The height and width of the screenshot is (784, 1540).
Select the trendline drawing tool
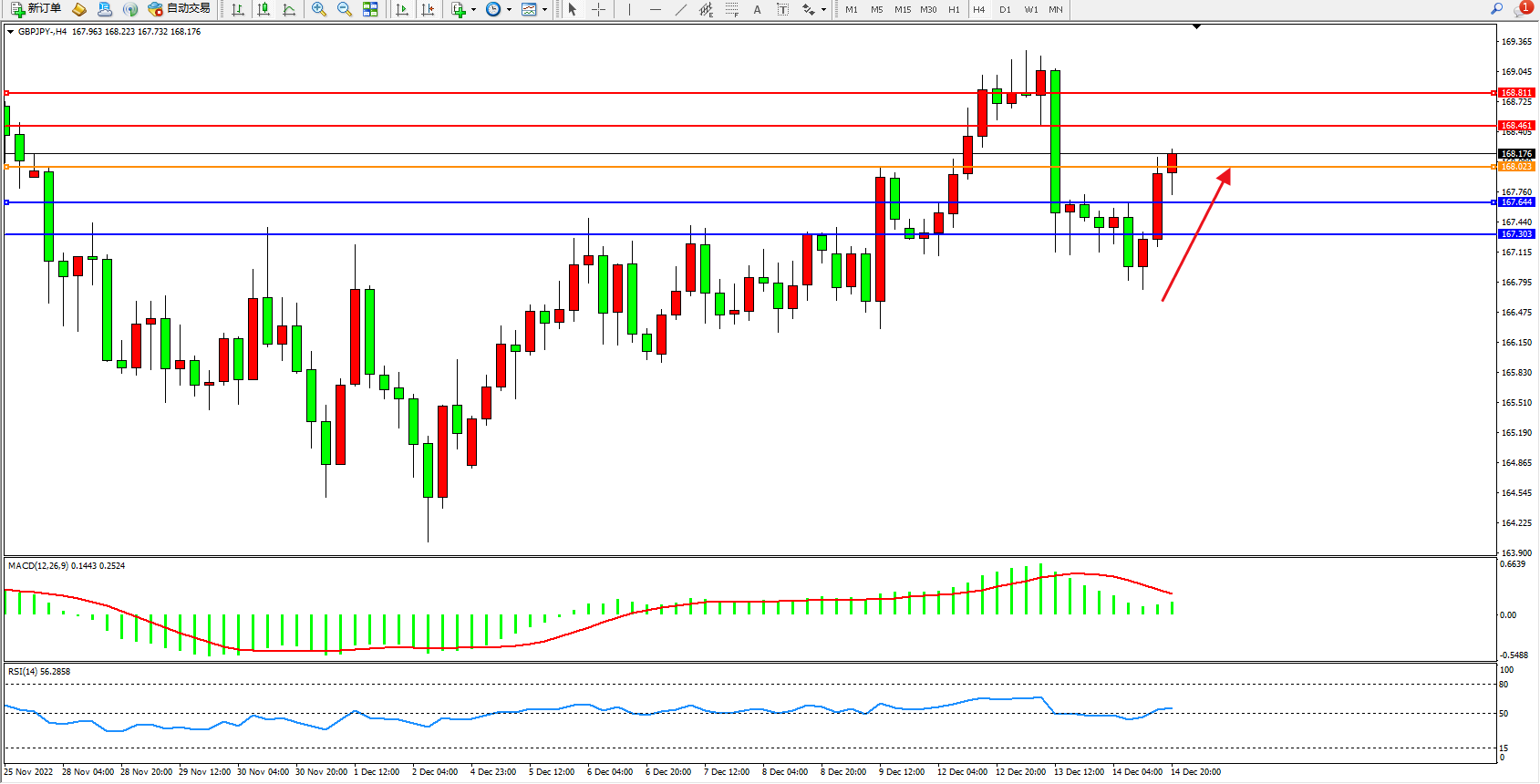[681, 9]
